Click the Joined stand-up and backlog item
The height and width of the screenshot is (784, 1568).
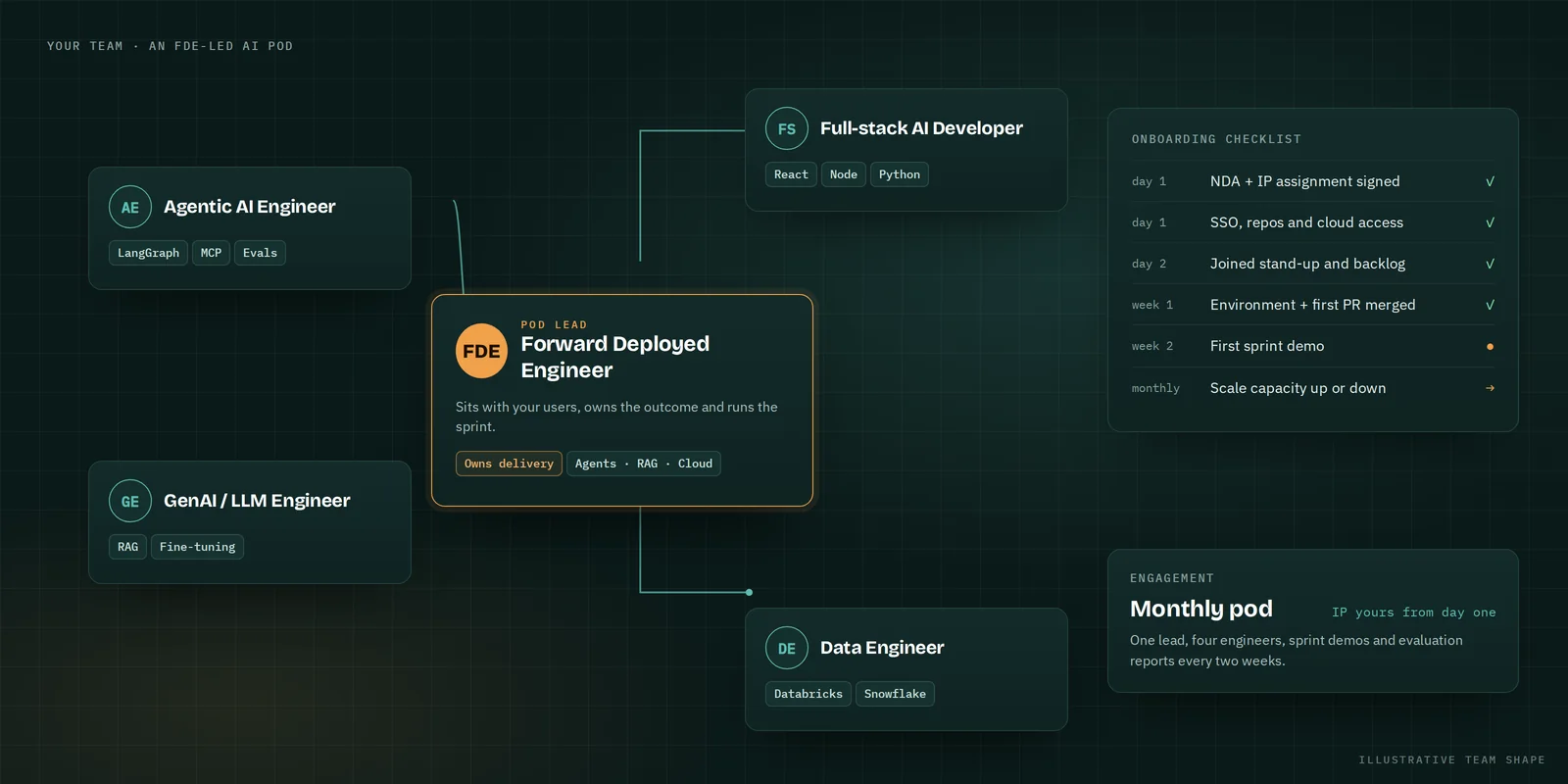1307,264
